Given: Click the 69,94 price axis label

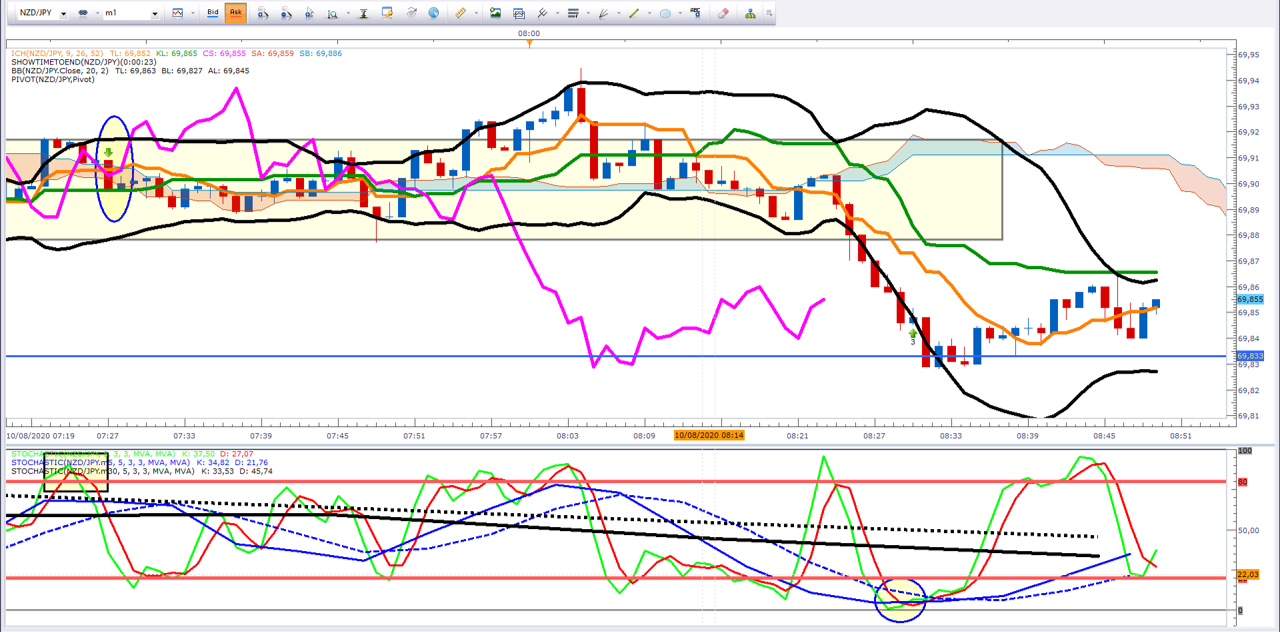Looking at the screenshot, I should pyautogui.click(x=1249, y=81).
